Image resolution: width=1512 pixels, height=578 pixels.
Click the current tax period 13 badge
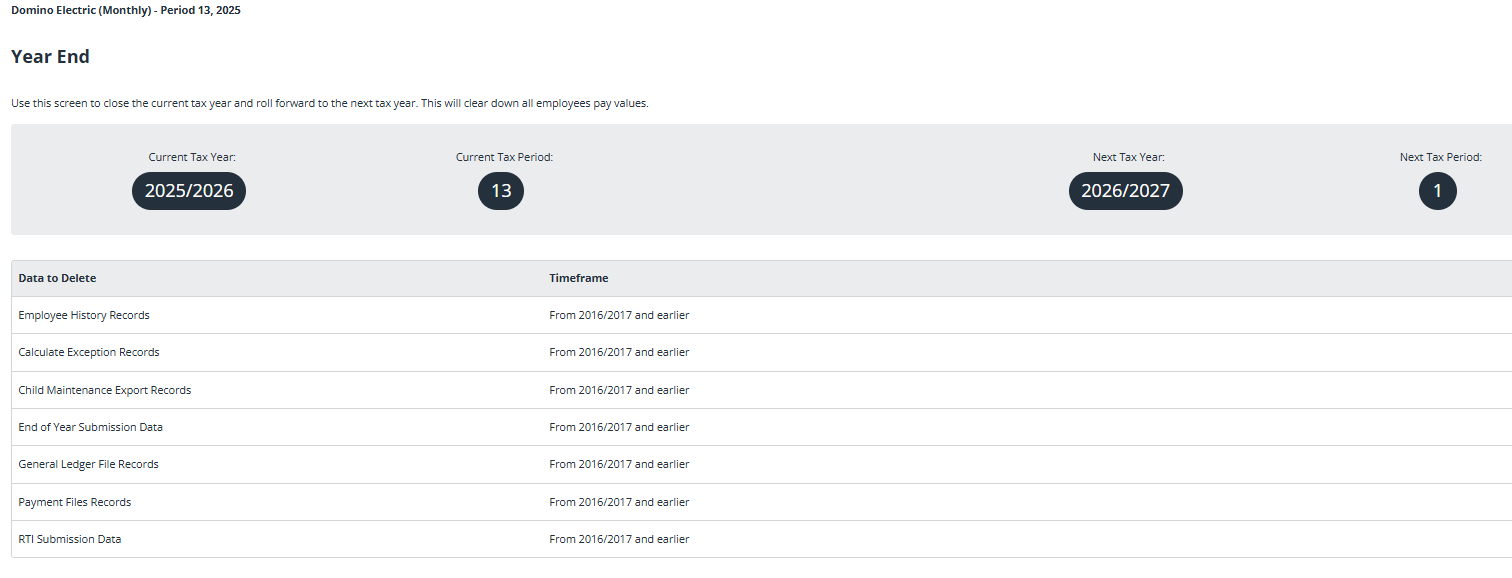coord(501,191)
